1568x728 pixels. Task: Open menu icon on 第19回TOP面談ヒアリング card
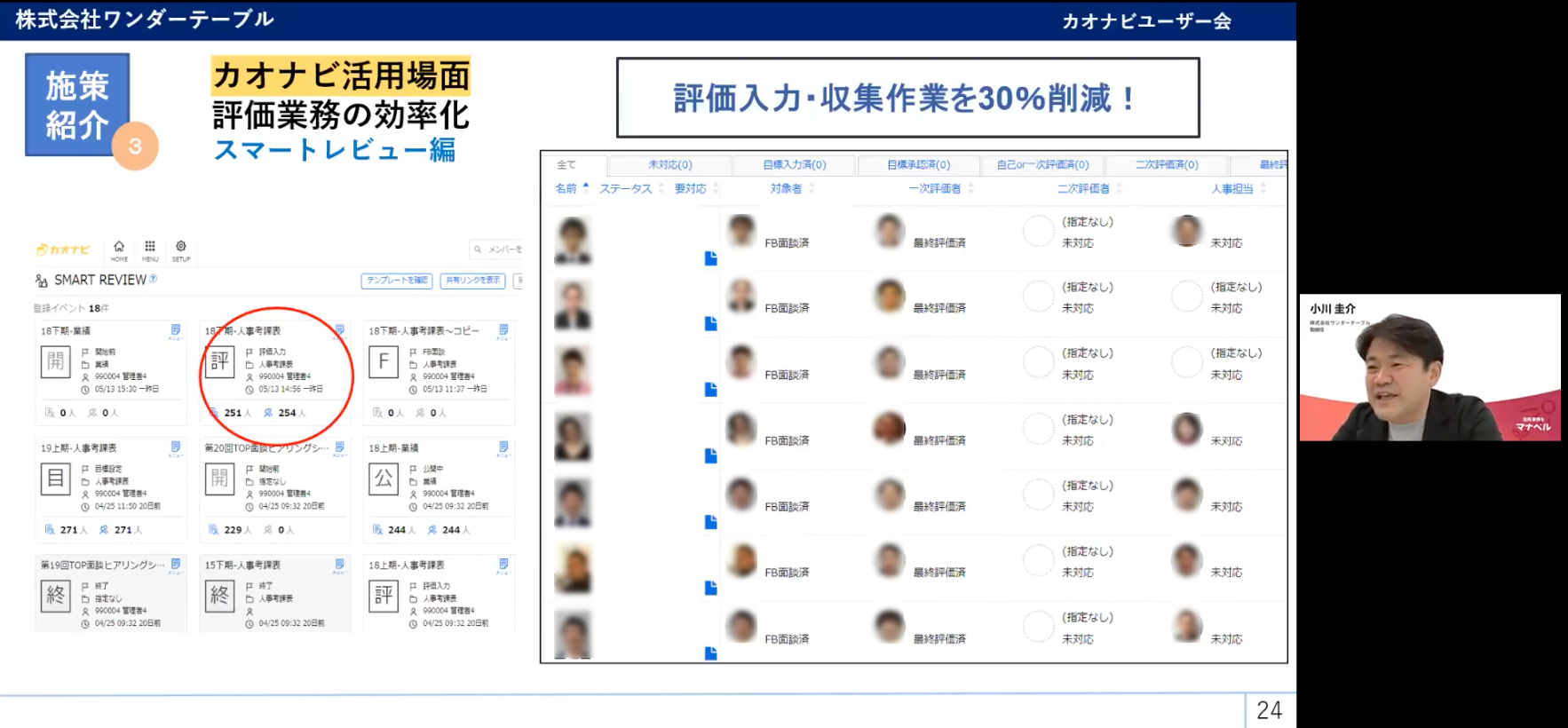tap(175, 565)
